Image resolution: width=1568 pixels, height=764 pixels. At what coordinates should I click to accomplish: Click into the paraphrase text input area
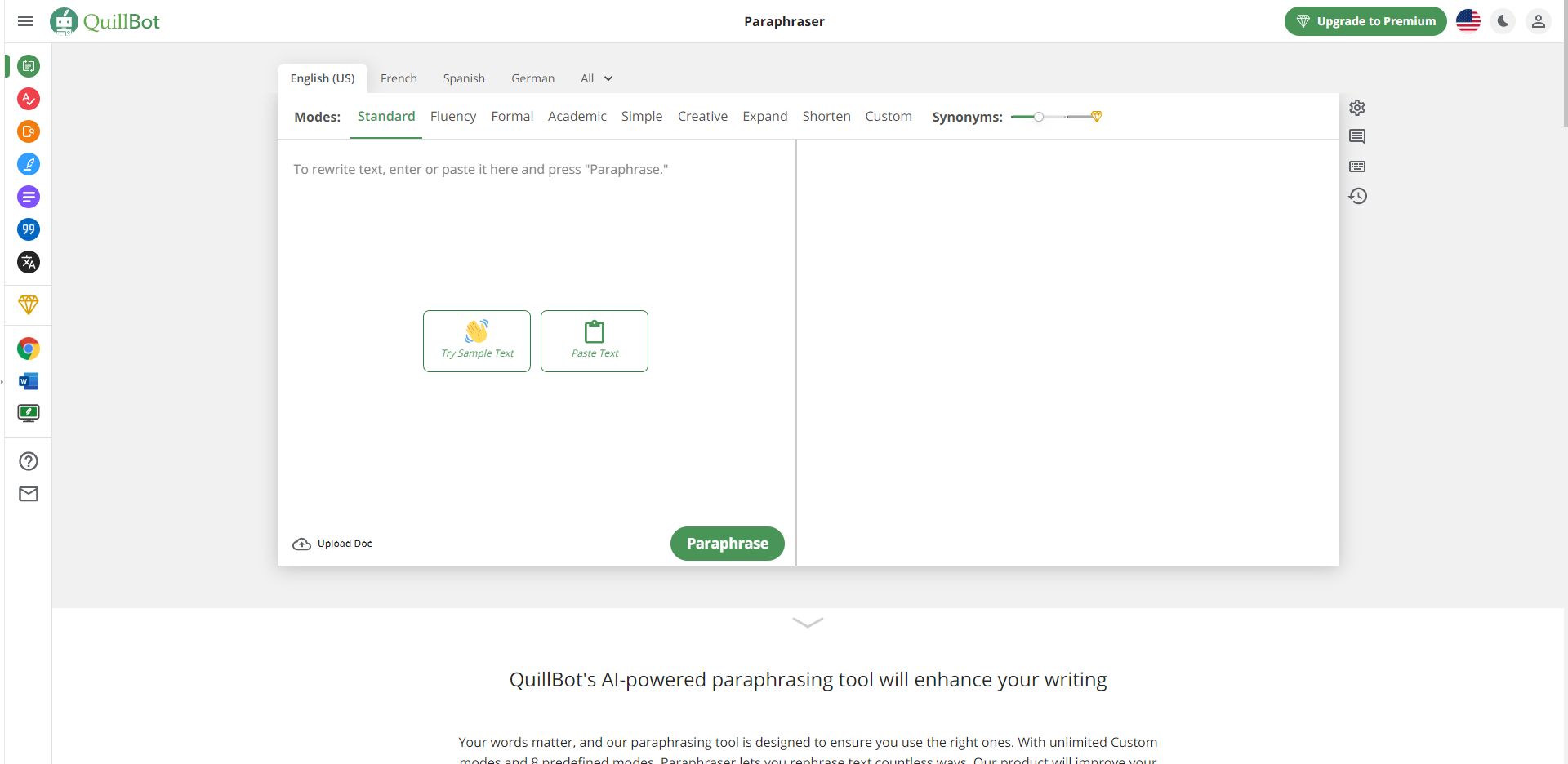(536, 326)
